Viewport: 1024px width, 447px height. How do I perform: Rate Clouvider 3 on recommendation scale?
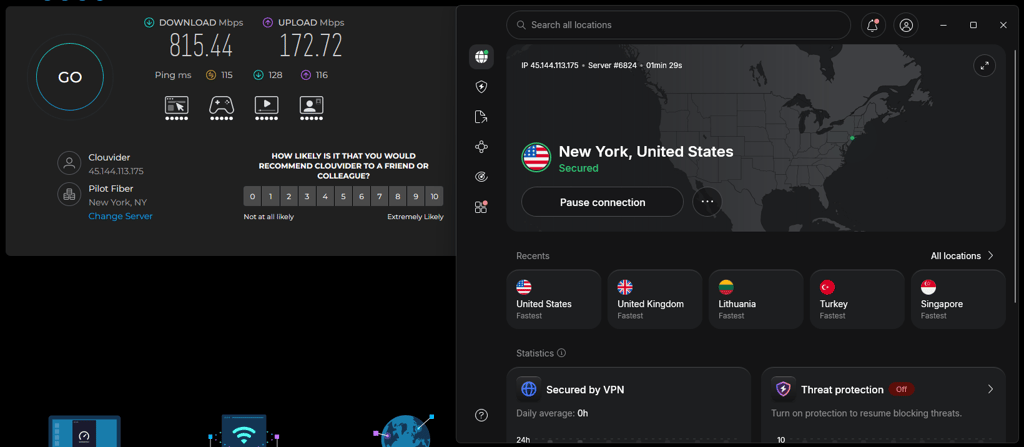point(307,196)
